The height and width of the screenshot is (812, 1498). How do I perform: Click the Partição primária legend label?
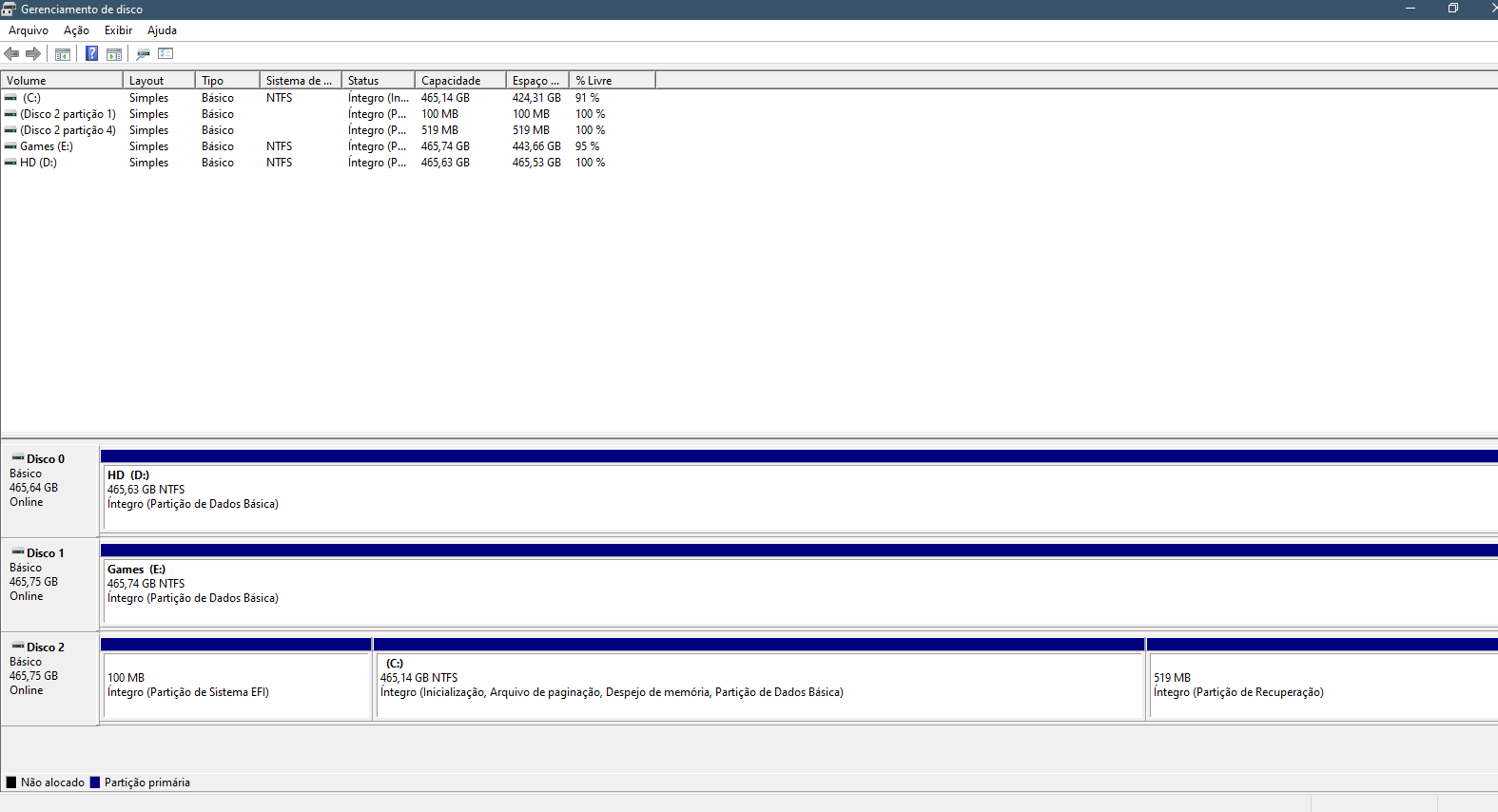[147, 783]
